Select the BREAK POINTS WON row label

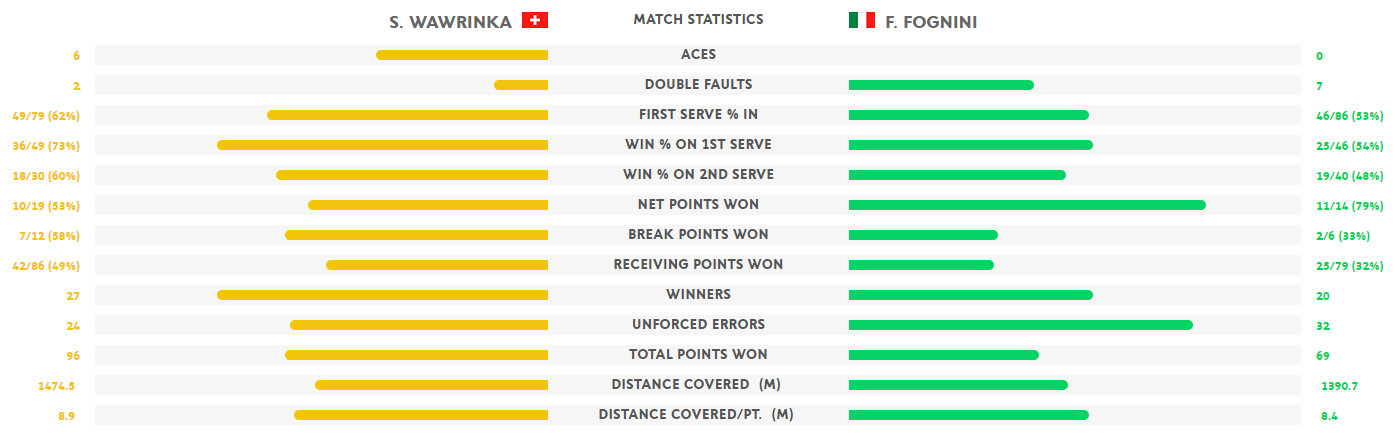[x=698, y=234]
